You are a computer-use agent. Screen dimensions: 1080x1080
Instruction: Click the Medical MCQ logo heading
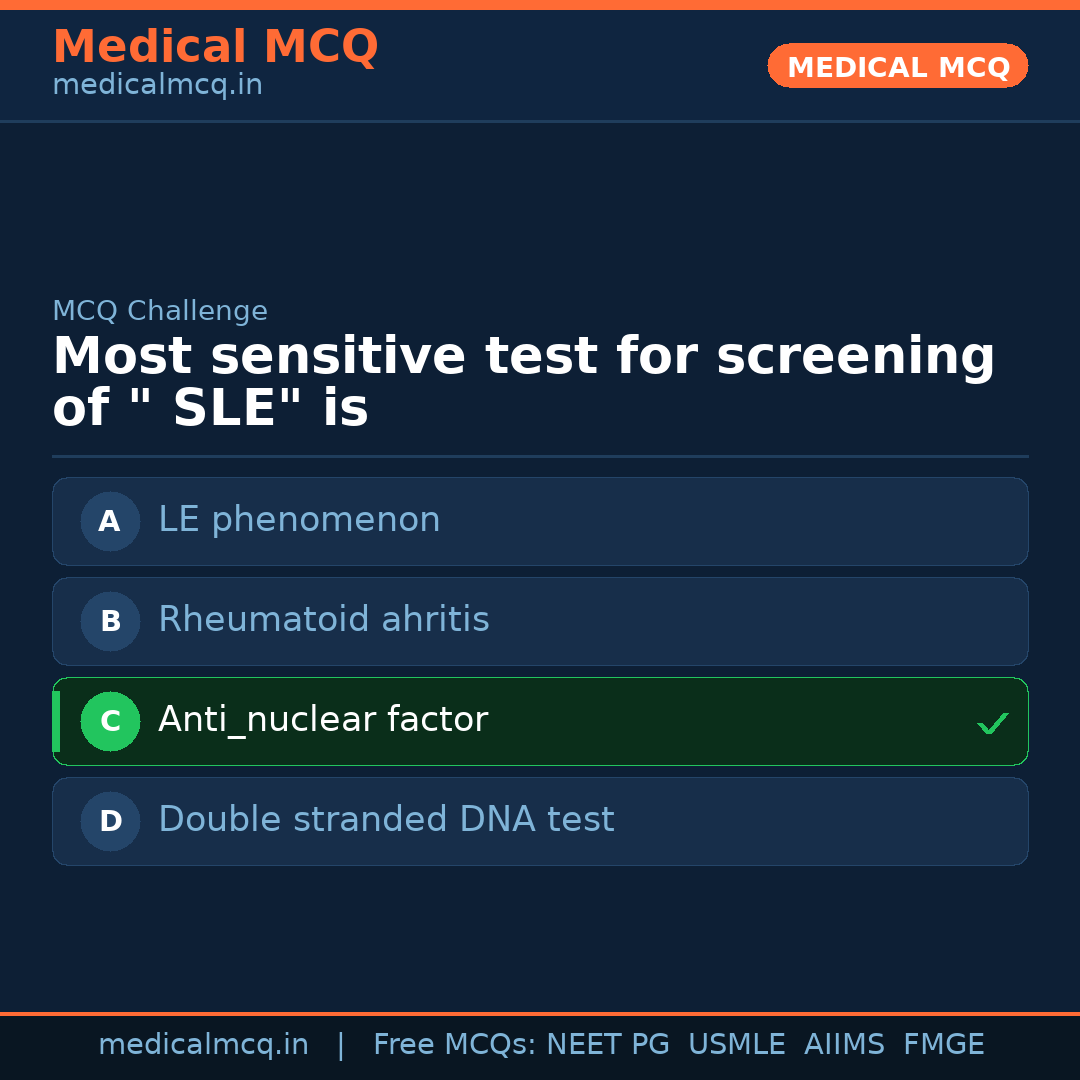[215, 46]
